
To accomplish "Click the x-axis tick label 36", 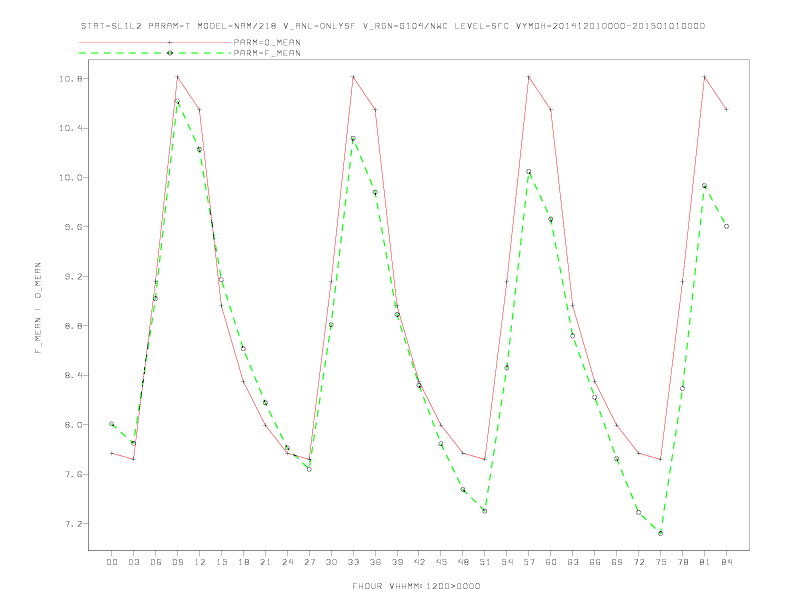I will [375, 562].
